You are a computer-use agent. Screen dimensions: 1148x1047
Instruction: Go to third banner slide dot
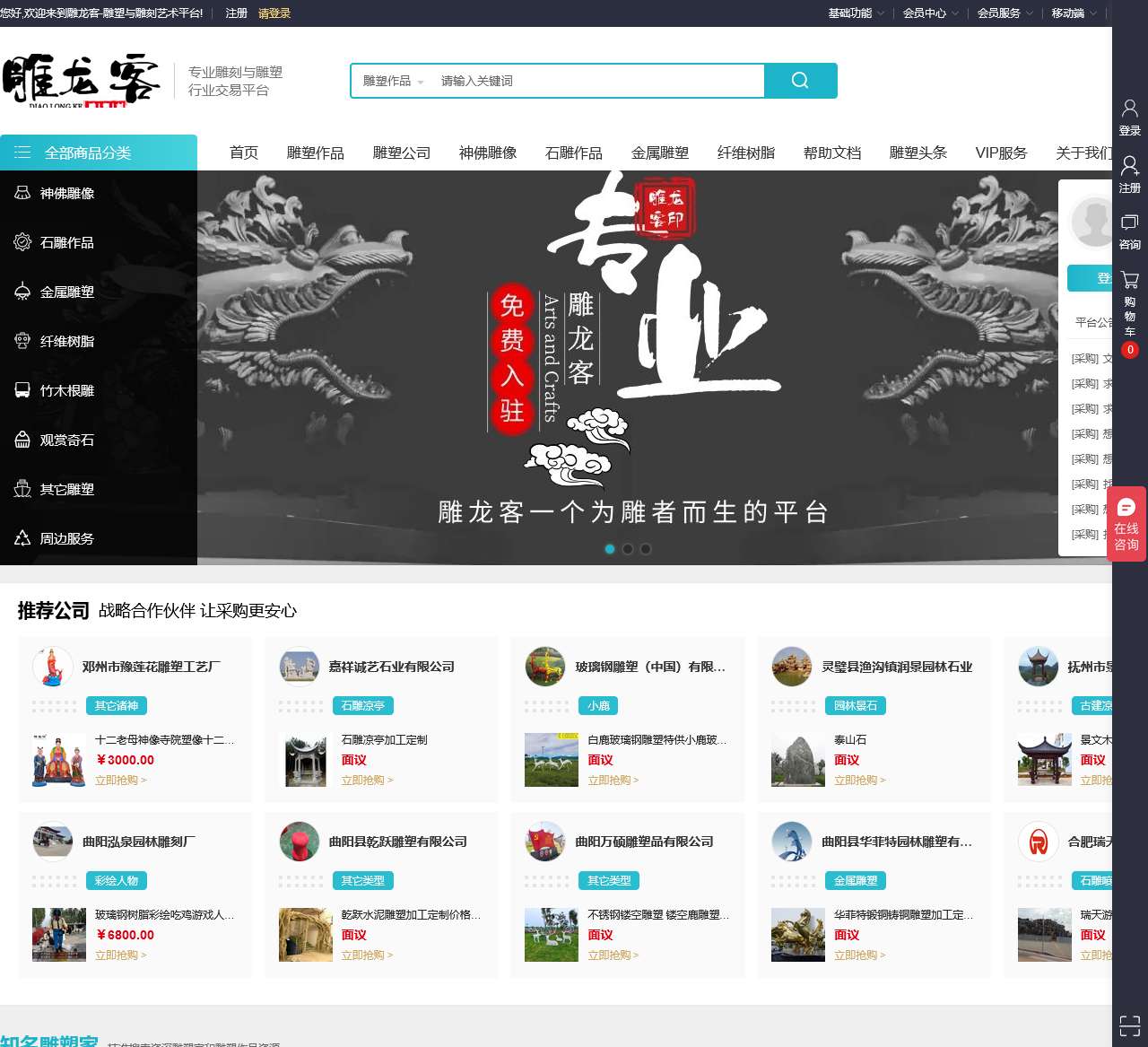click(x=646, y=549)
